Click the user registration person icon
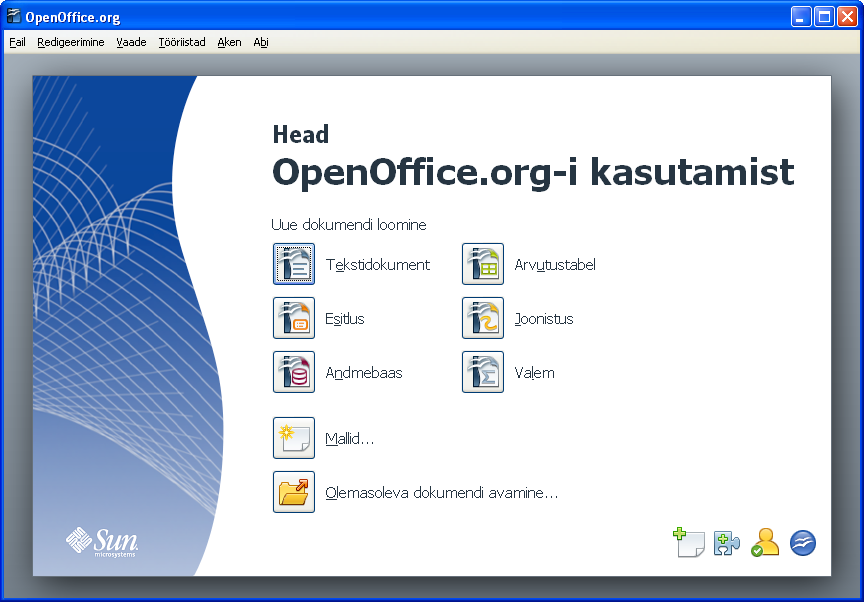This screenshot has height=602, width=864. click(765, 543)
